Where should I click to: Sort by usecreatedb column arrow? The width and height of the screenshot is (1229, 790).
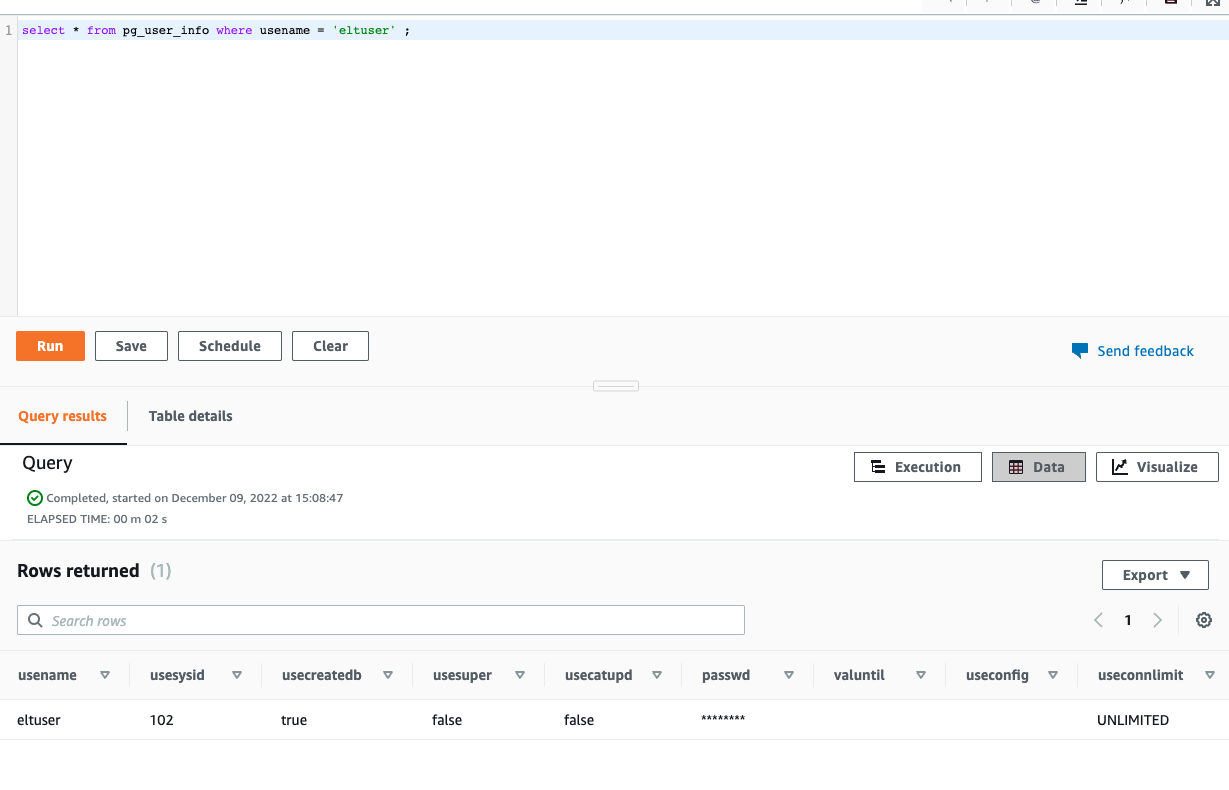click(x=388, y=675)
